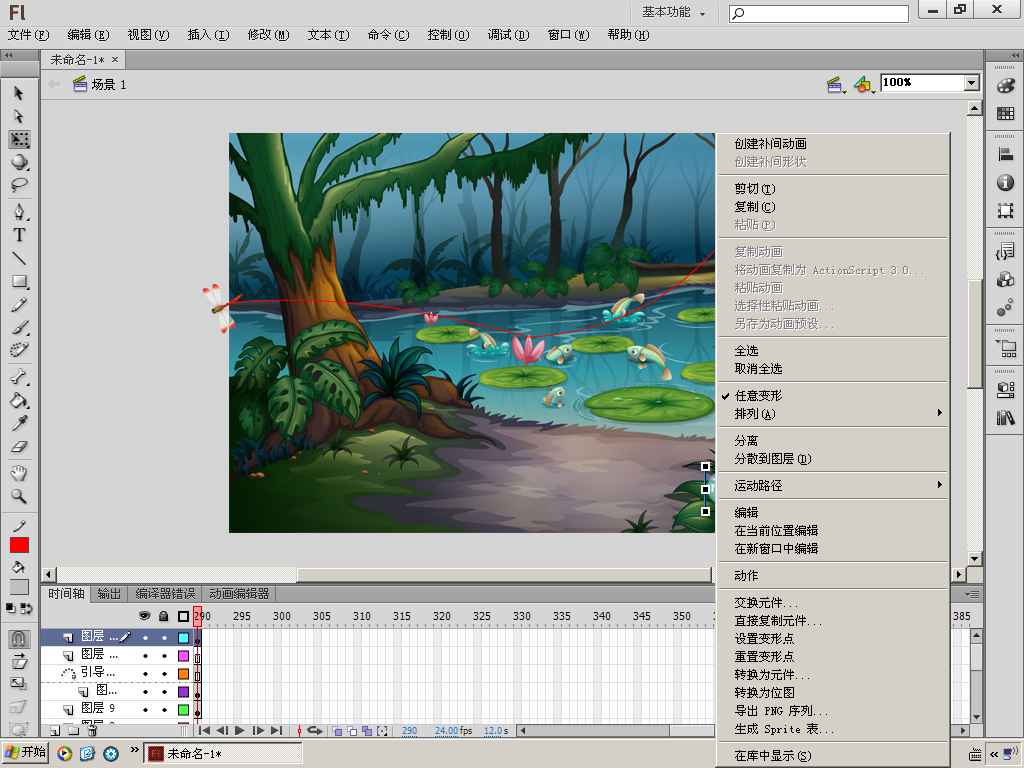Select the Line tool
The width and height of the screenshot is (1024, 768).
tap(19, 258)
